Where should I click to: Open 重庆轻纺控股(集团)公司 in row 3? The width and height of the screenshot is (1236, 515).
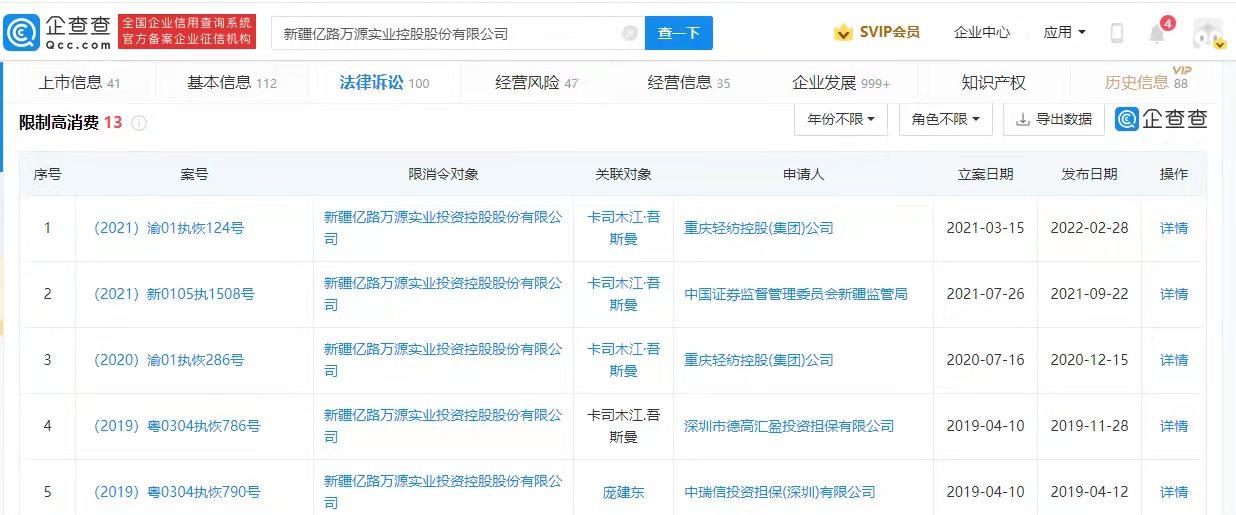[759, 360]
